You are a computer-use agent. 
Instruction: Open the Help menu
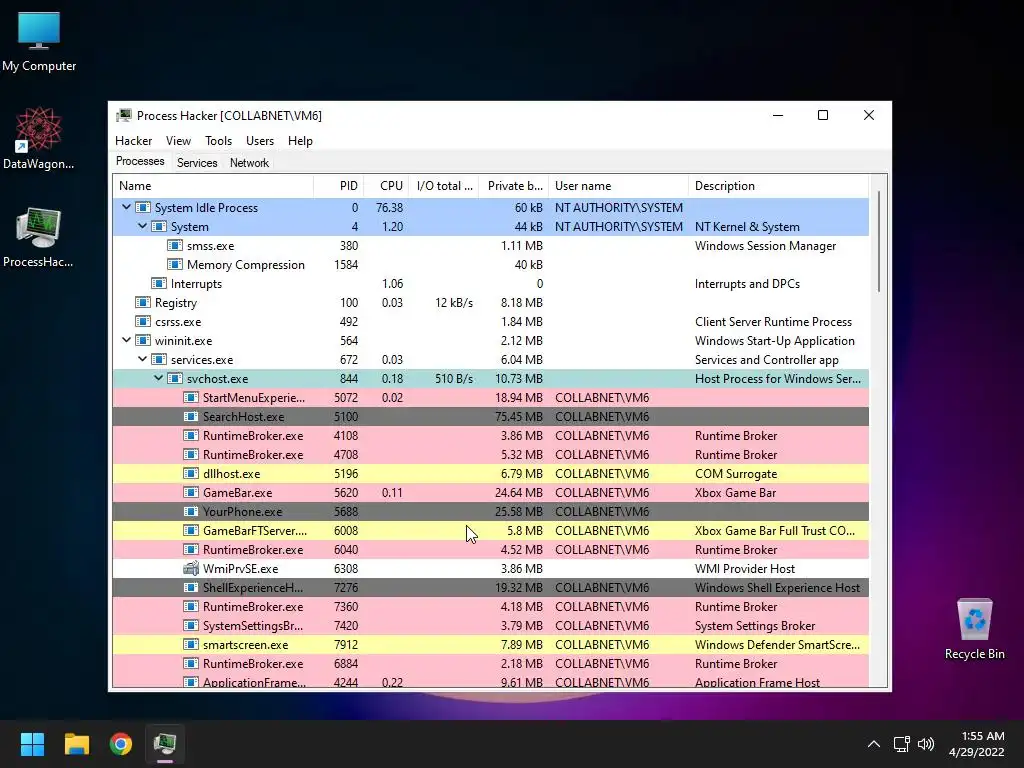pyautogui.click(x=300, y=140)
